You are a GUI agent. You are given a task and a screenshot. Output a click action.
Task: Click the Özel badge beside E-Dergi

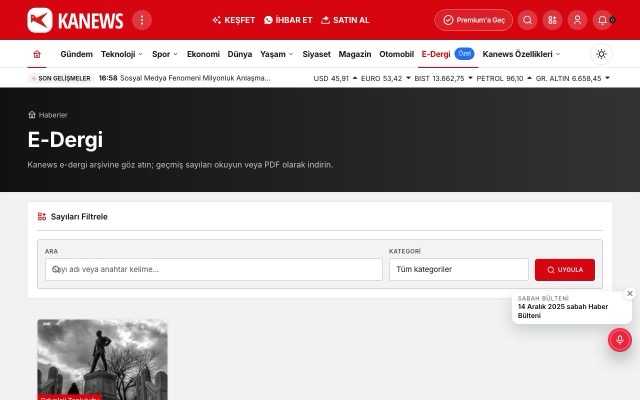coord(464,53)
